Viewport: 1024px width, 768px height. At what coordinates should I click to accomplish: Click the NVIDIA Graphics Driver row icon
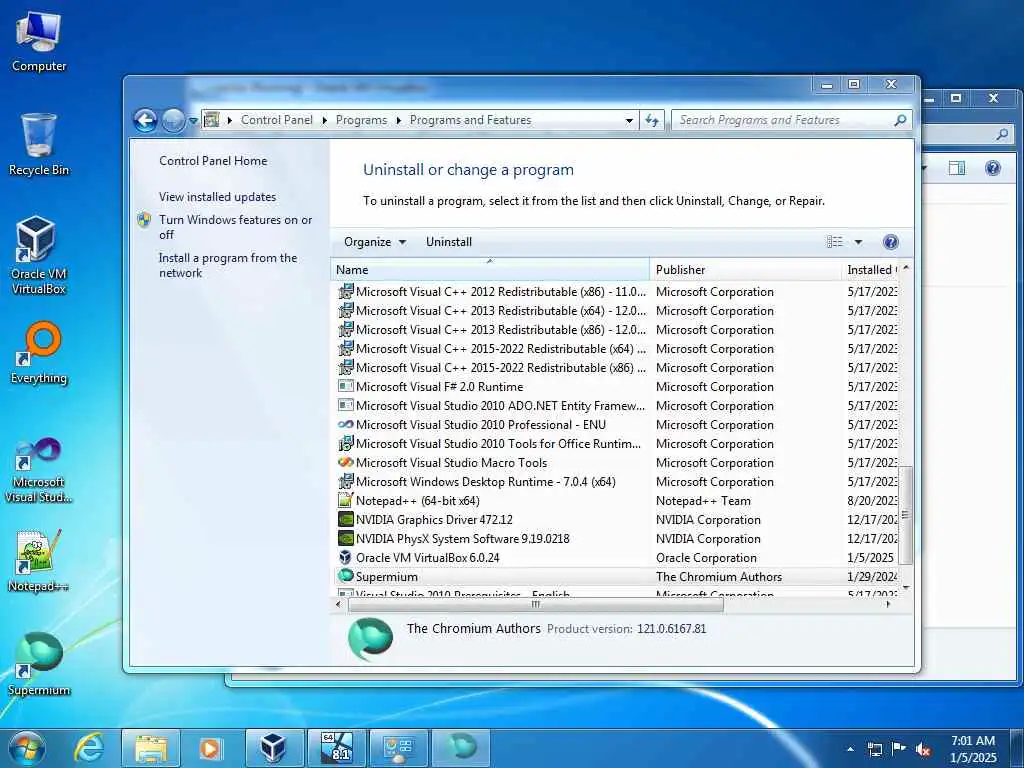tap(345, 520)
